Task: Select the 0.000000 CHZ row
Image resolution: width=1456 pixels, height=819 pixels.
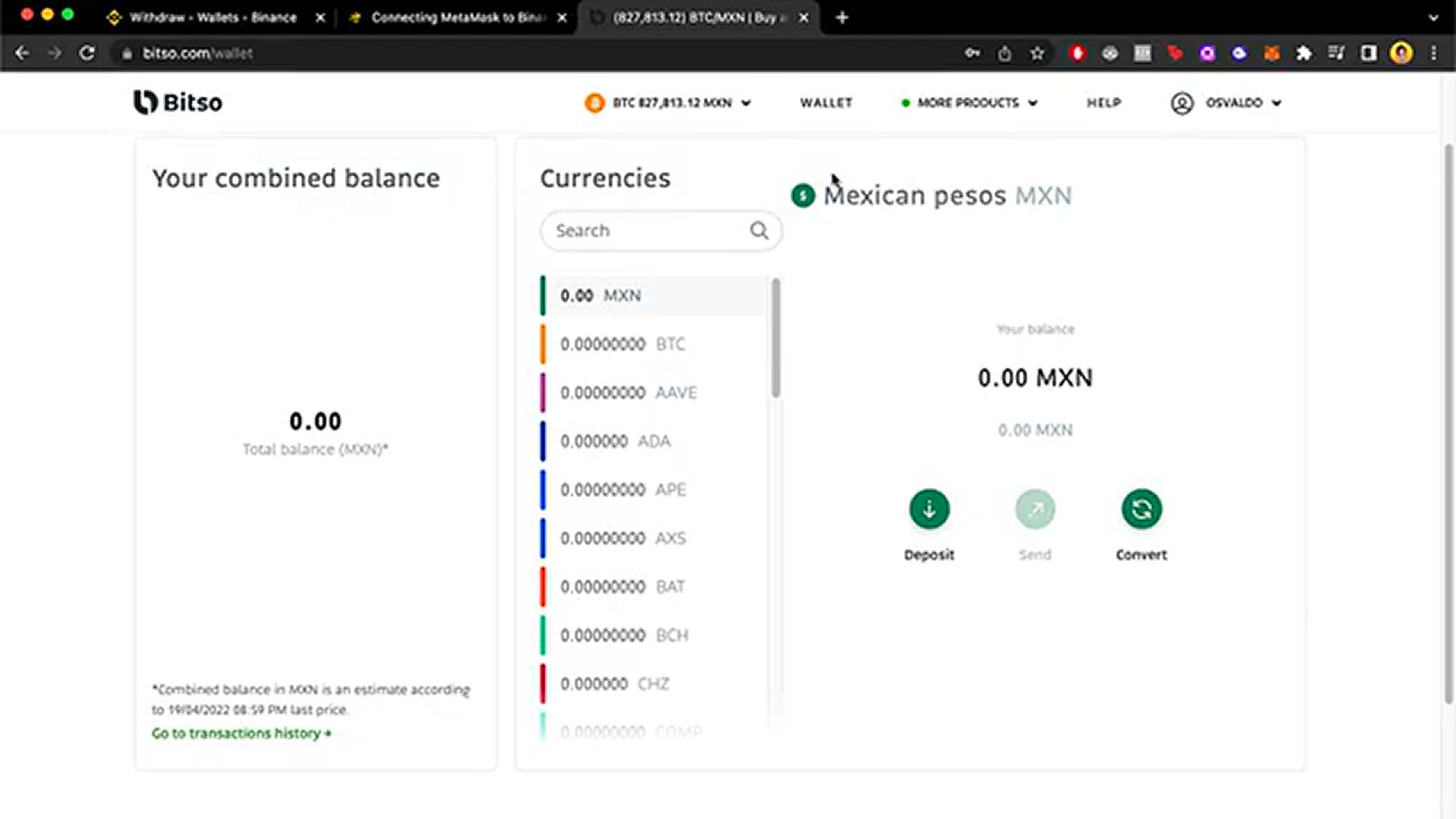Action: pos(654,684)
